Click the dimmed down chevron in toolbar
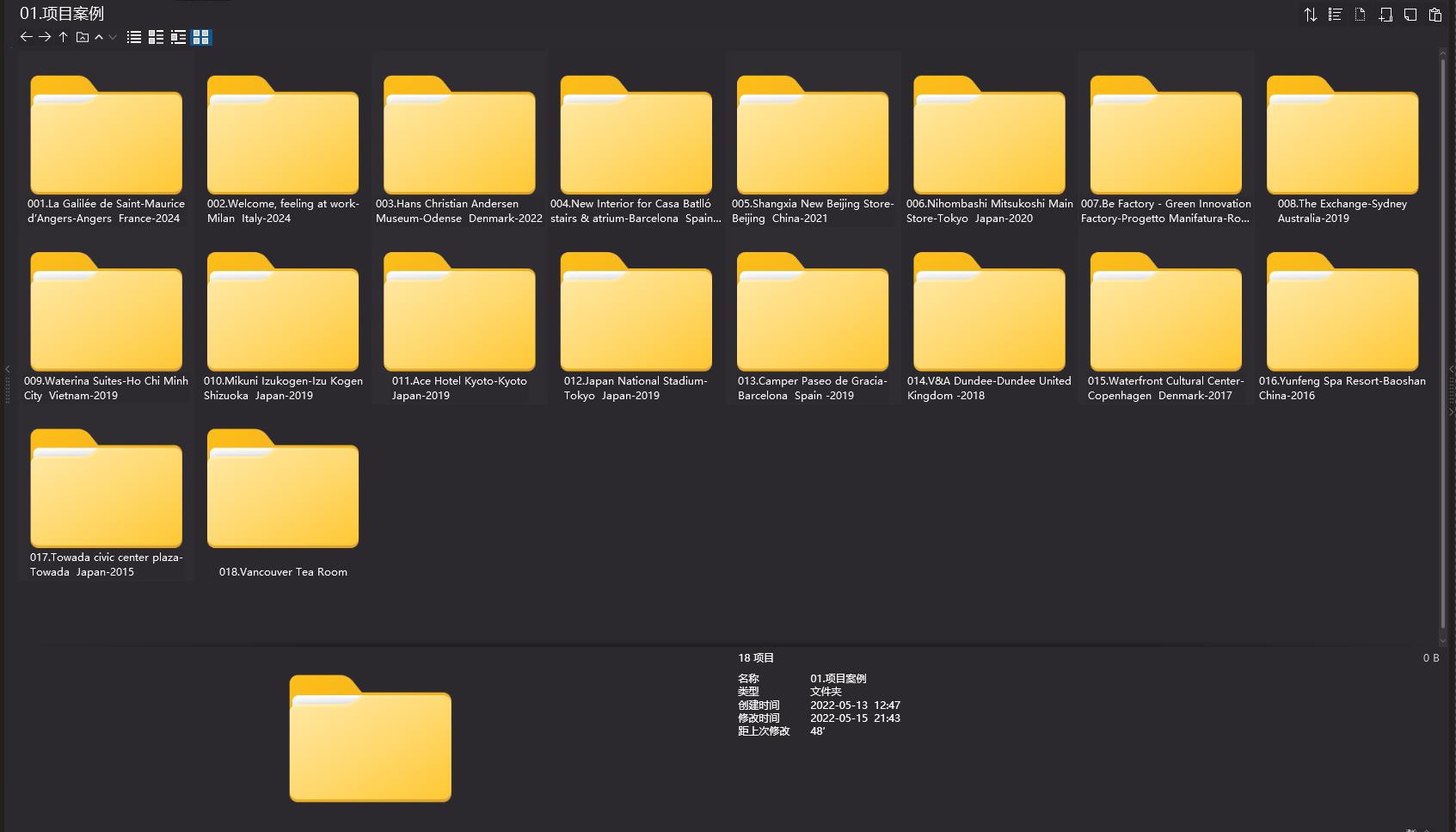The height and width of the screenshot is (832, 1456). [x=113, y=37]
